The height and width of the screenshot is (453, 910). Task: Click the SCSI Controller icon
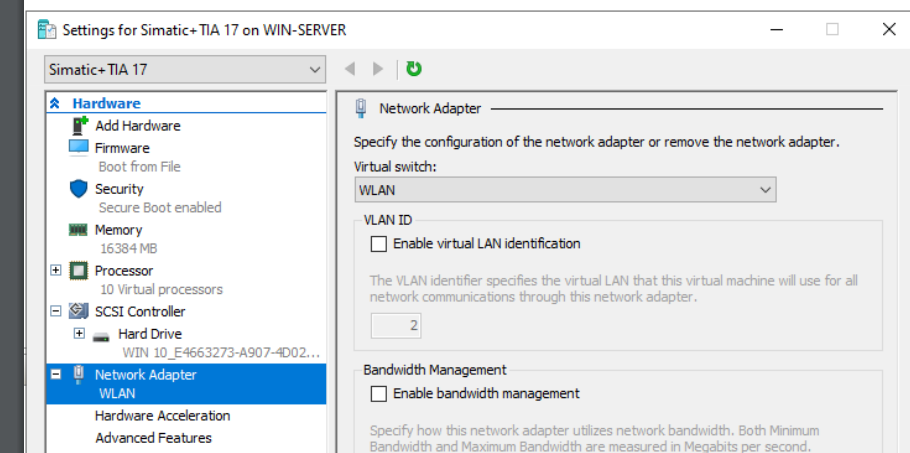pyautogui.click(x=79, y=312)
